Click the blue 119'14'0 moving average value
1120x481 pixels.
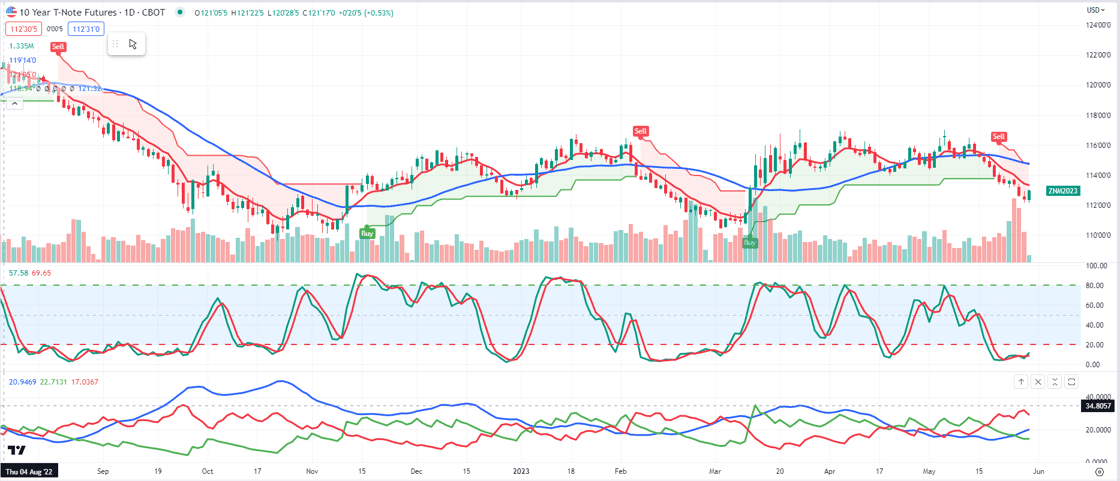23,60
